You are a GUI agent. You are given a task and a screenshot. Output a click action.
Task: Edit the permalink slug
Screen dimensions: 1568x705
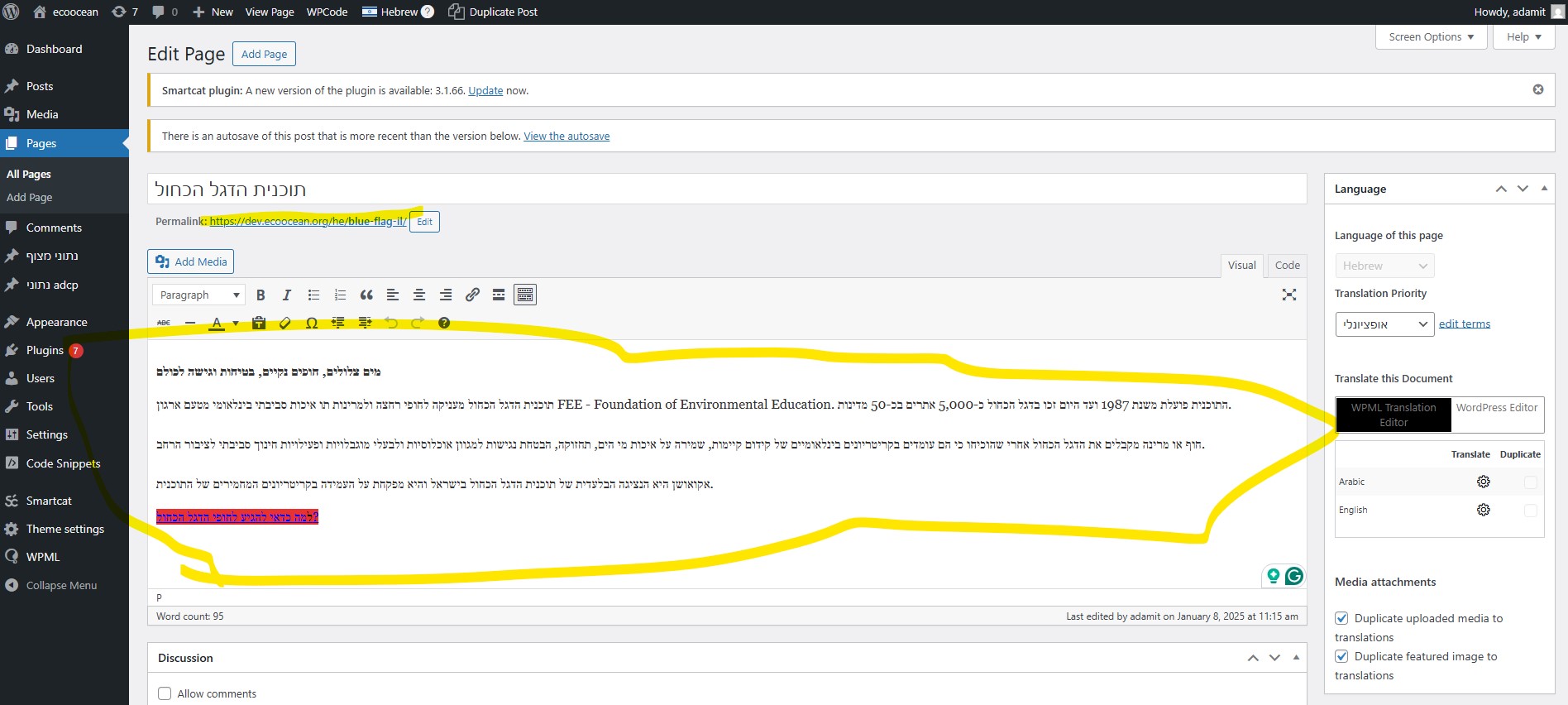[x=424, y=222]
